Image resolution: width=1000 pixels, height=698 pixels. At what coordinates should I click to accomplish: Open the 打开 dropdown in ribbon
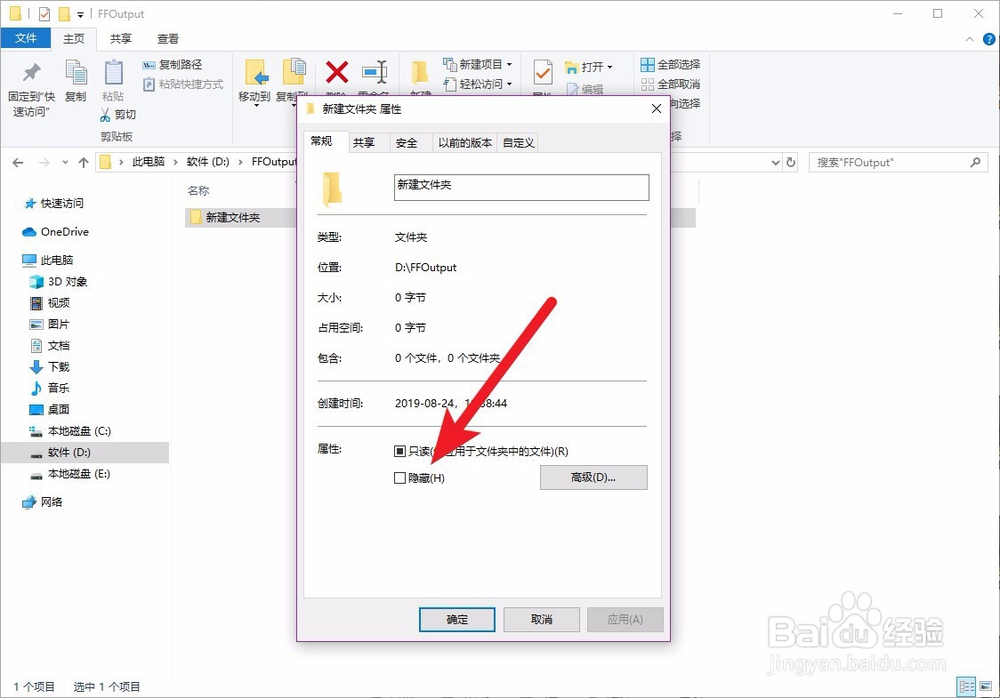(x=589, y=67)
